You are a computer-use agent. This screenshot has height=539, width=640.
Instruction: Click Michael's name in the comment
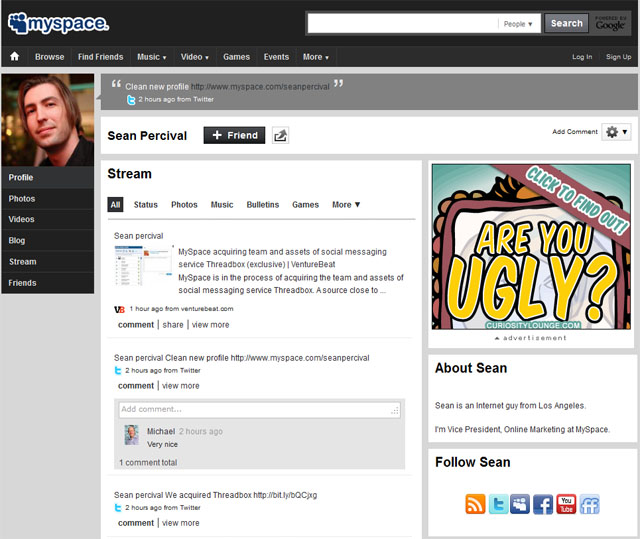point(161,431)
